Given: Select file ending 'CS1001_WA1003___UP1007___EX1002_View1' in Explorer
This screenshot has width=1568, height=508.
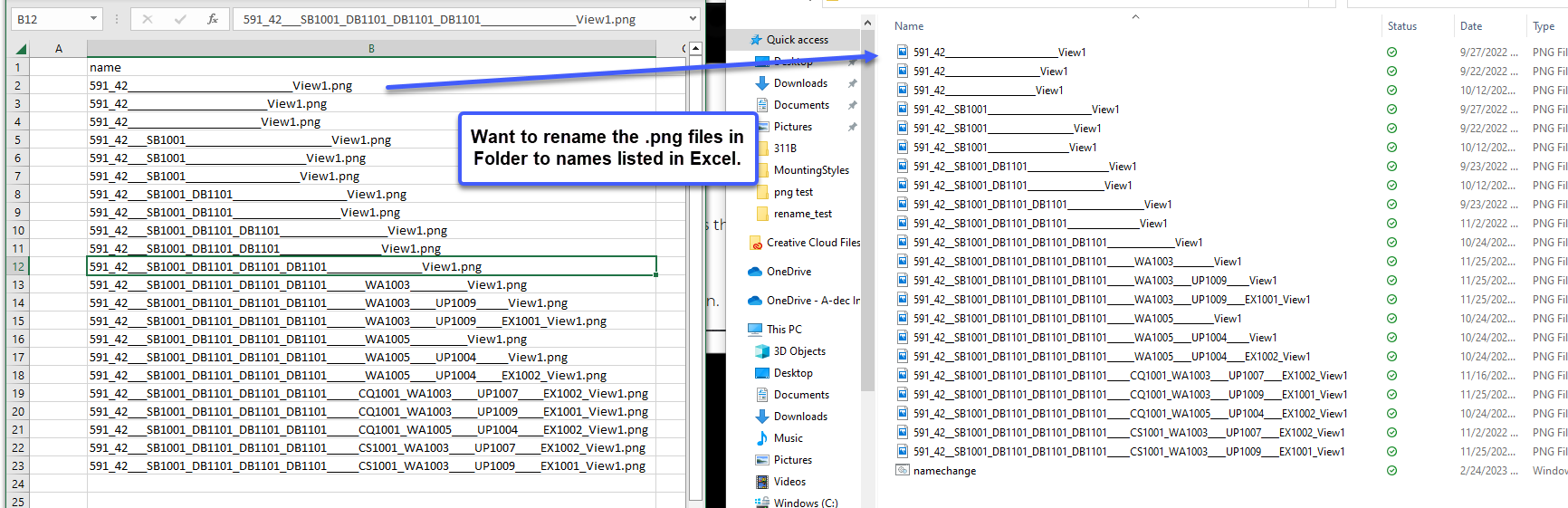Looking at the screenshot, I should pos(1129,433).
